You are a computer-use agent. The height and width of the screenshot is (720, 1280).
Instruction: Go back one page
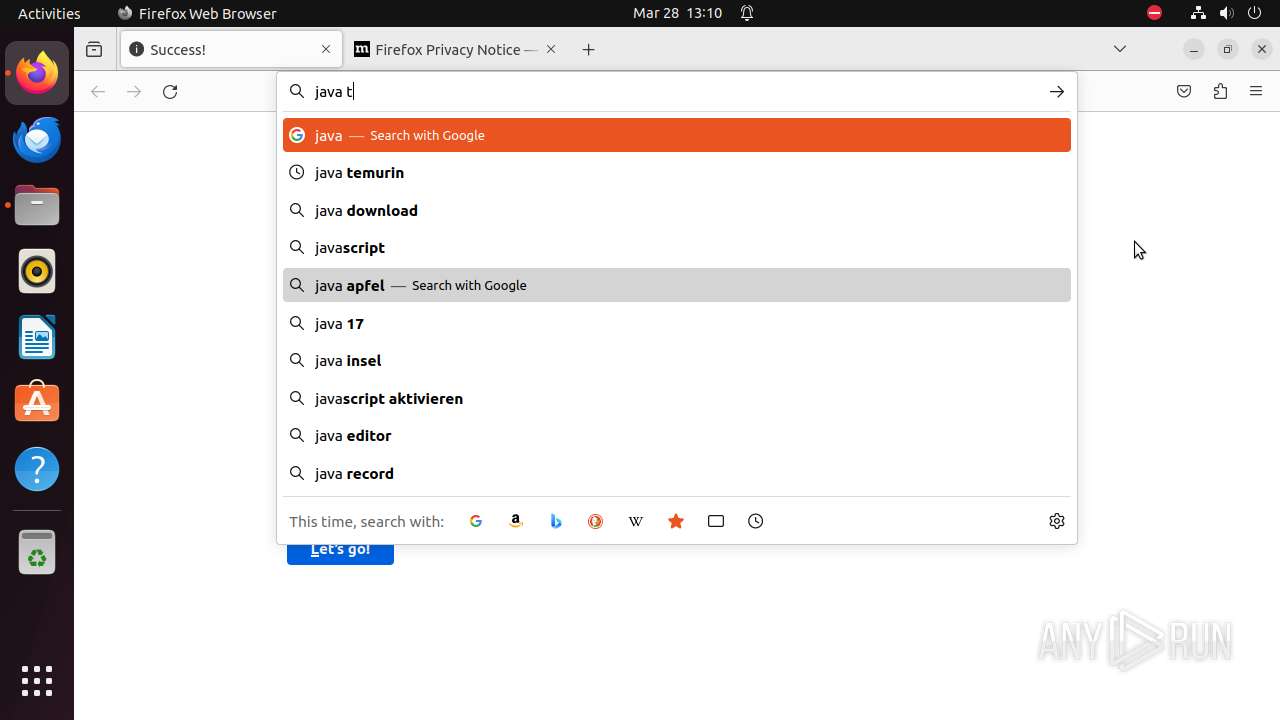tap(98, 91)
